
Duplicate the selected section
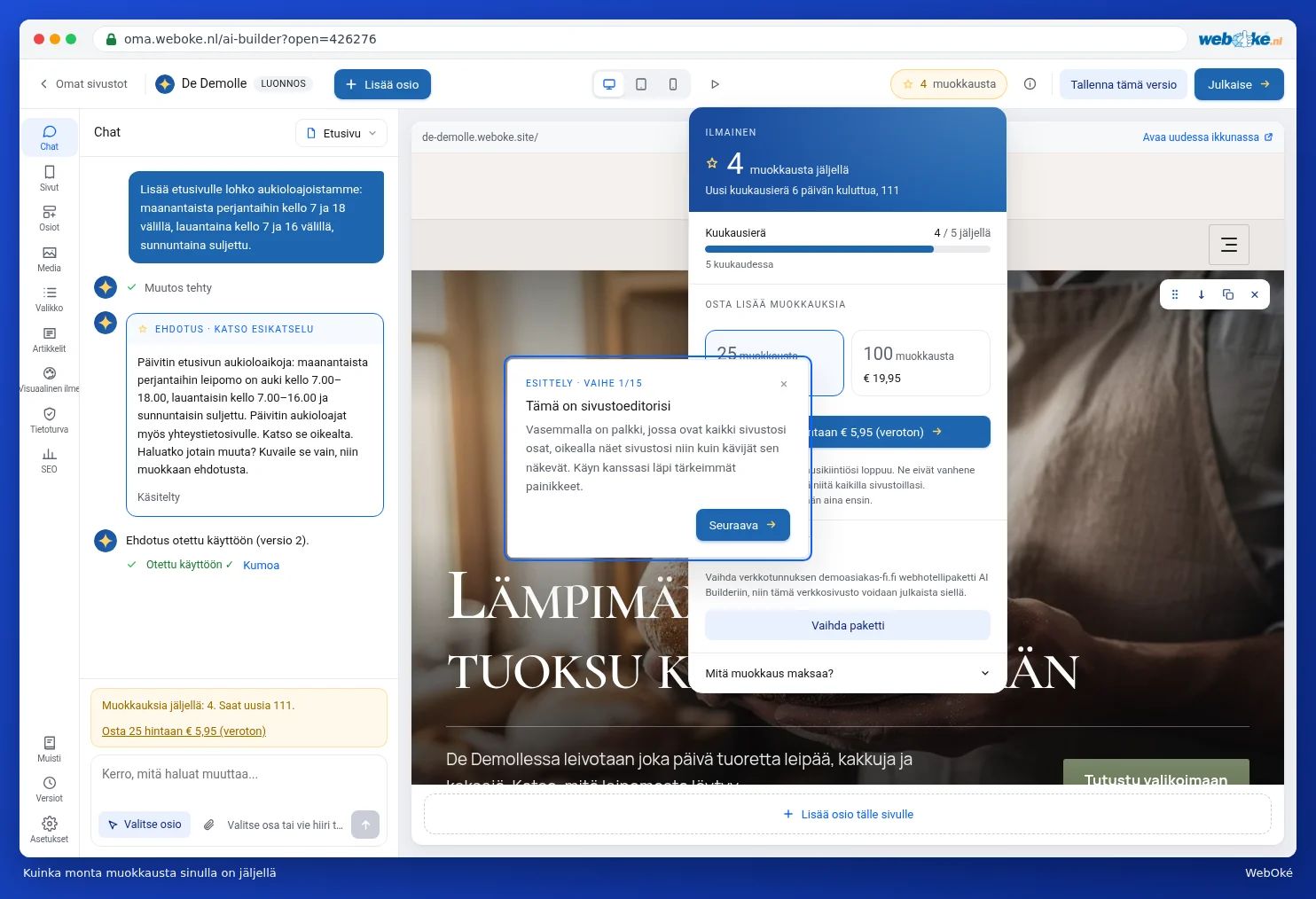1228,294
